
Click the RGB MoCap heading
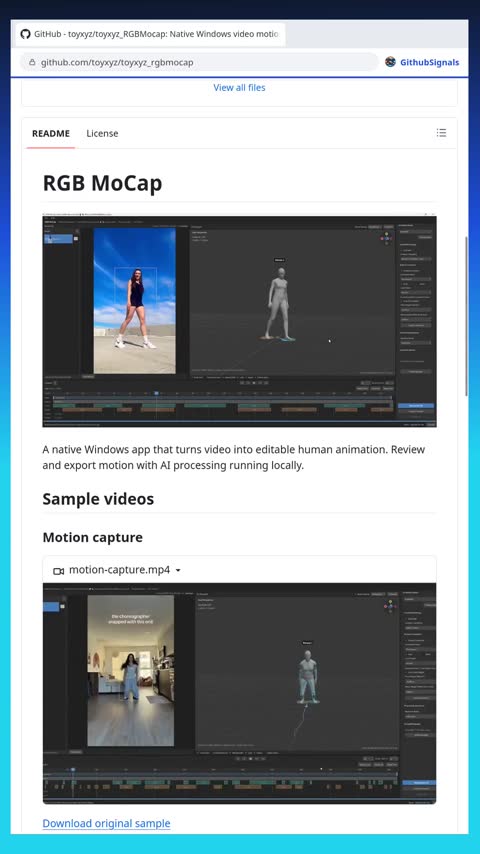tap(102, 184)
